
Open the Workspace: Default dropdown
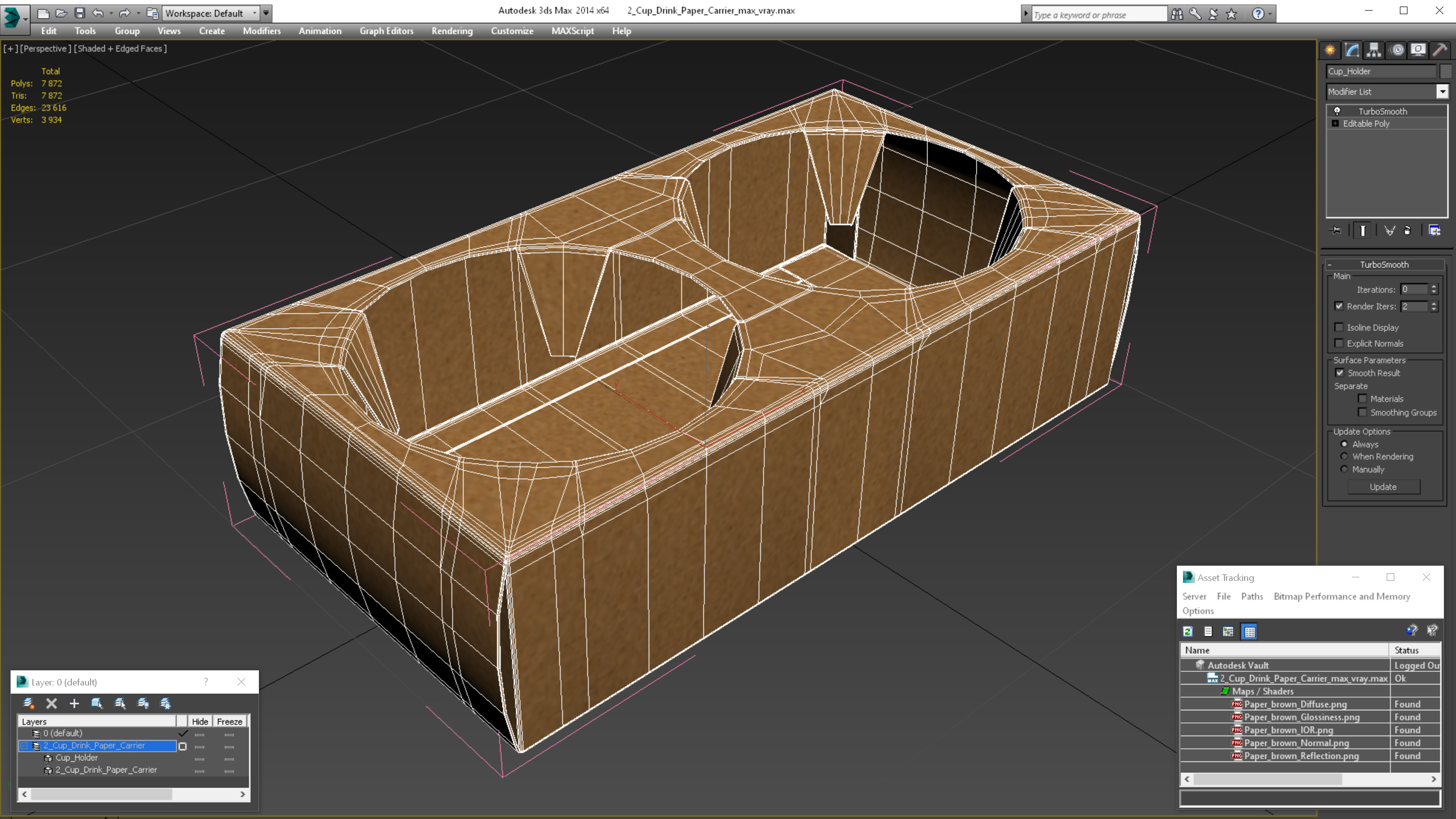pos(210,13)
